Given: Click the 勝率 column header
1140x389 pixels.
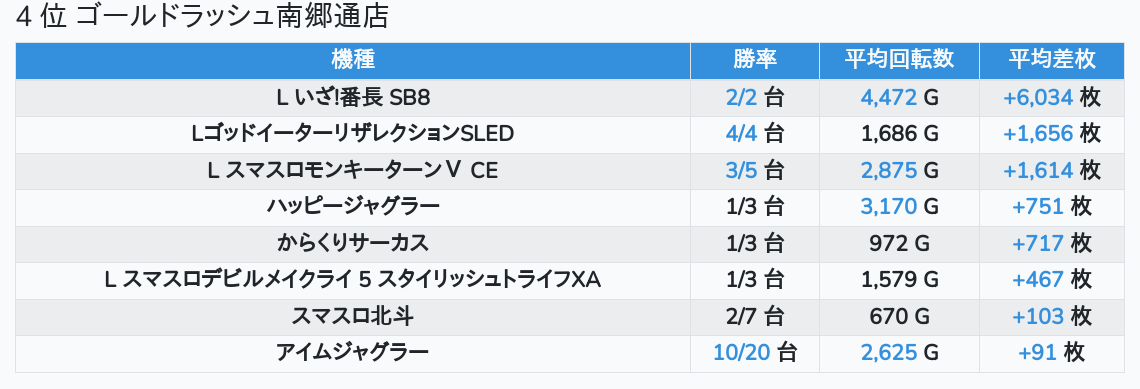Looking at the screenshot, I should pyautogui.click(x=755, y=60).
